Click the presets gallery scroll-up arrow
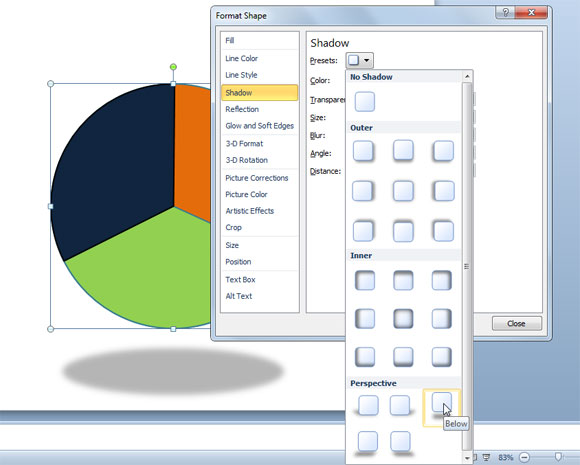This screenshot has height=465, width=580. [x=467, y=77]
